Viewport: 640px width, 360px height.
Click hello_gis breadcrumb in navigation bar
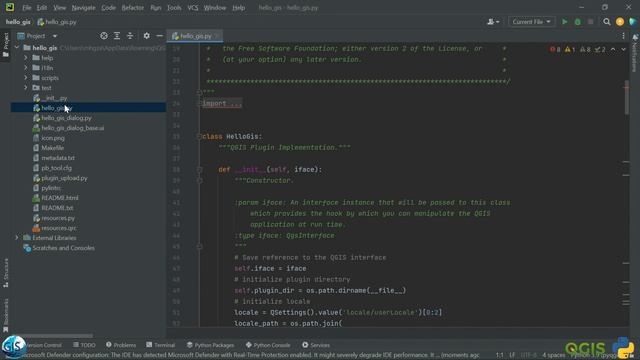pyautogui.click(x=18, y=22)
